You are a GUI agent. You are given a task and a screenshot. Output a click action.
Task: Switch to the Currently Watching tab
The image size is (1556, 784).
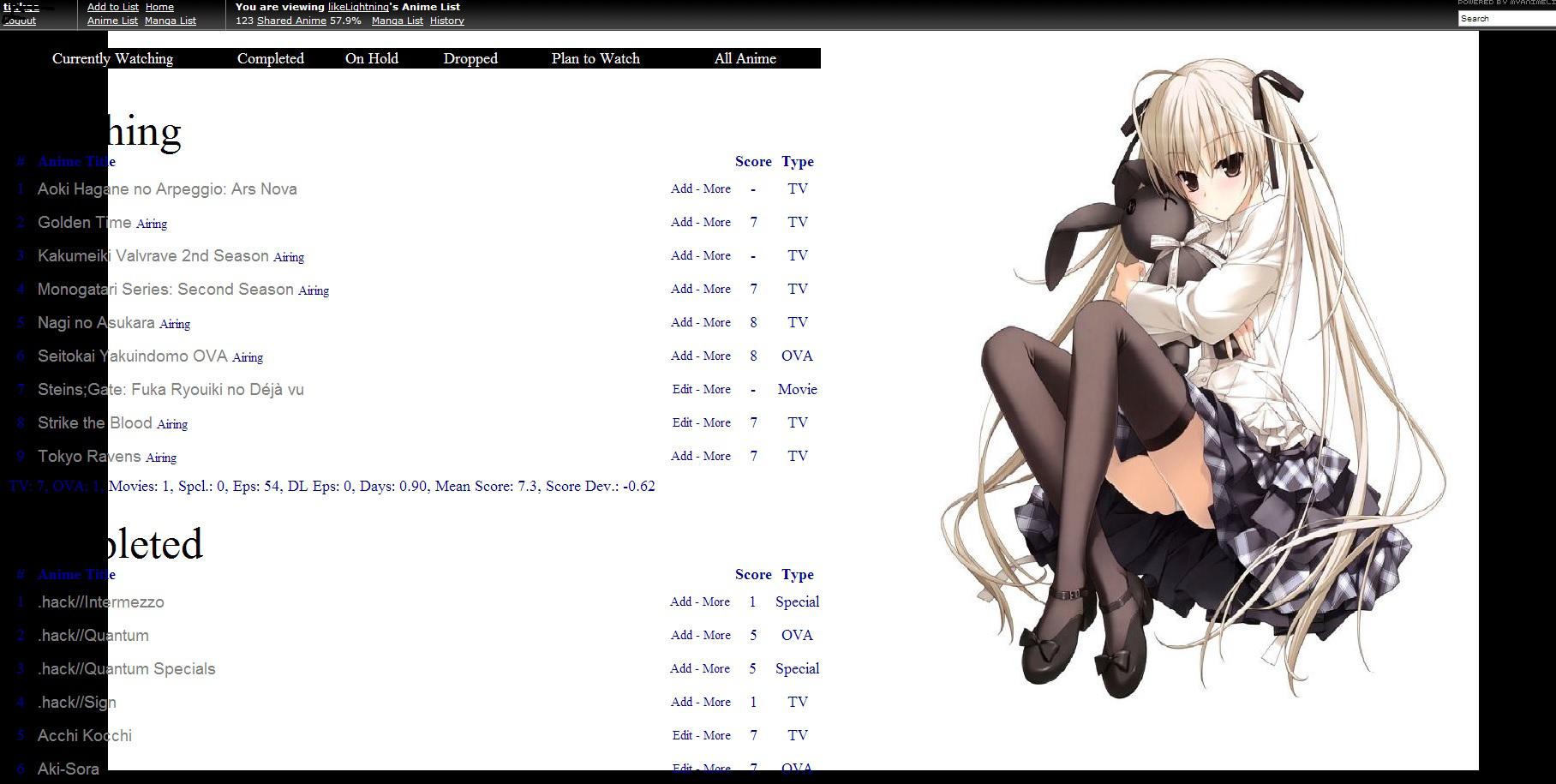click(x=112, y=58)
